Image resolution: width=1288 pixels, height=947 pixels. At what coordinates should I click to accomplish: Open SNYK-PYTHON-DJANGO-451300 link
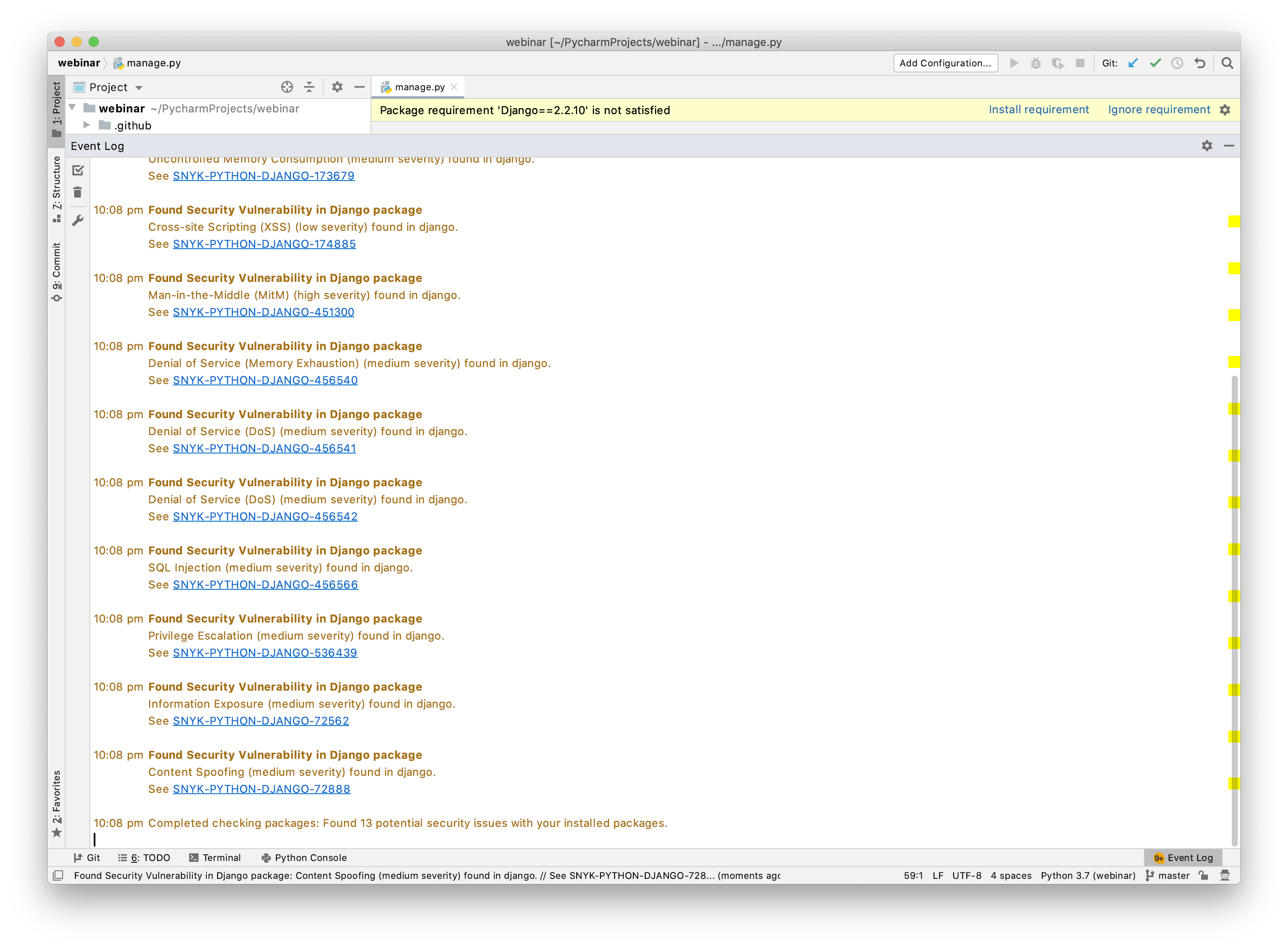pos(263,312)
